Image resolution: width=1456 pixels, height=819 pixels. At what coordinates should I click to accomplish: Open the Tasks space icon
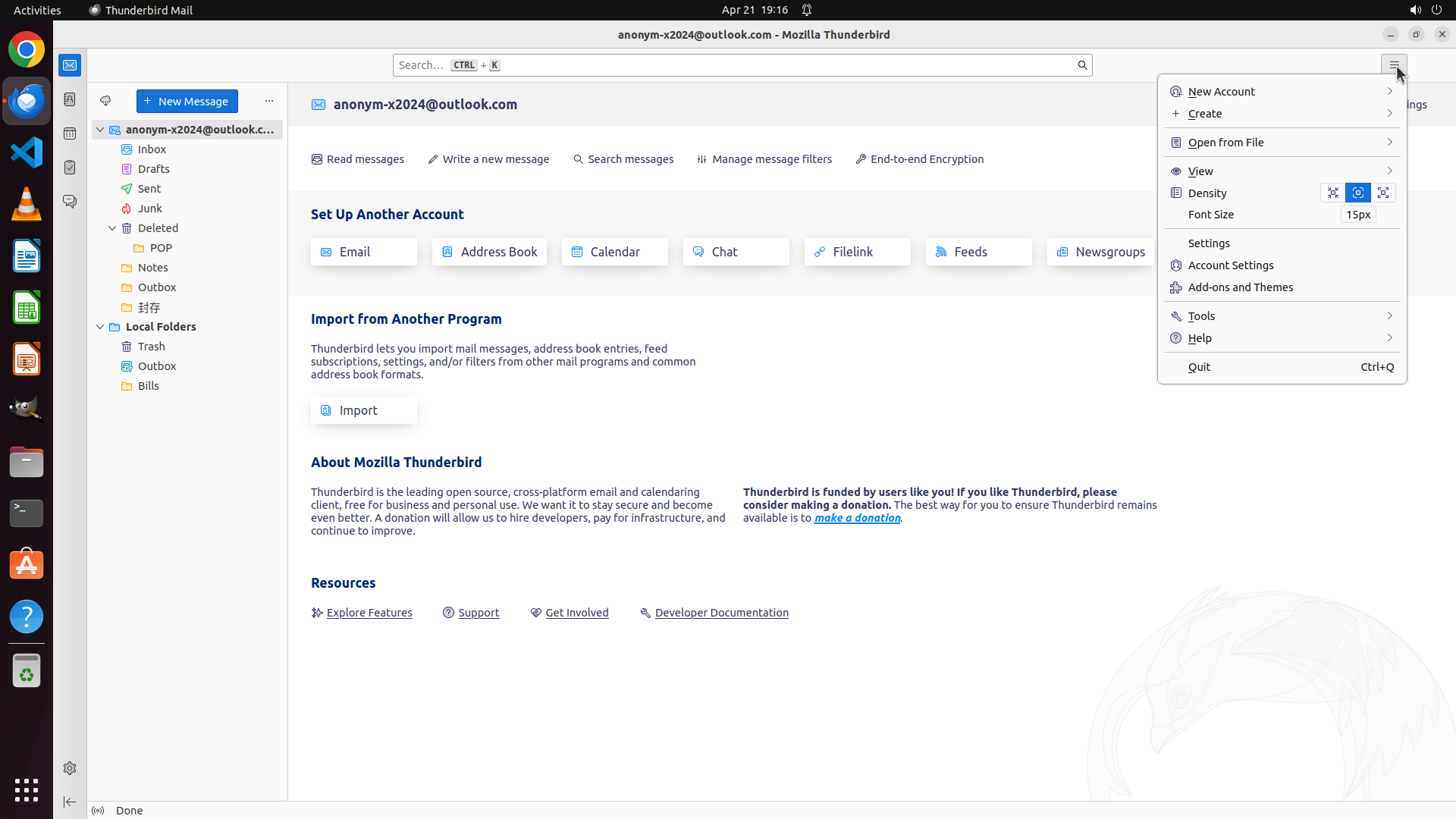70,168
